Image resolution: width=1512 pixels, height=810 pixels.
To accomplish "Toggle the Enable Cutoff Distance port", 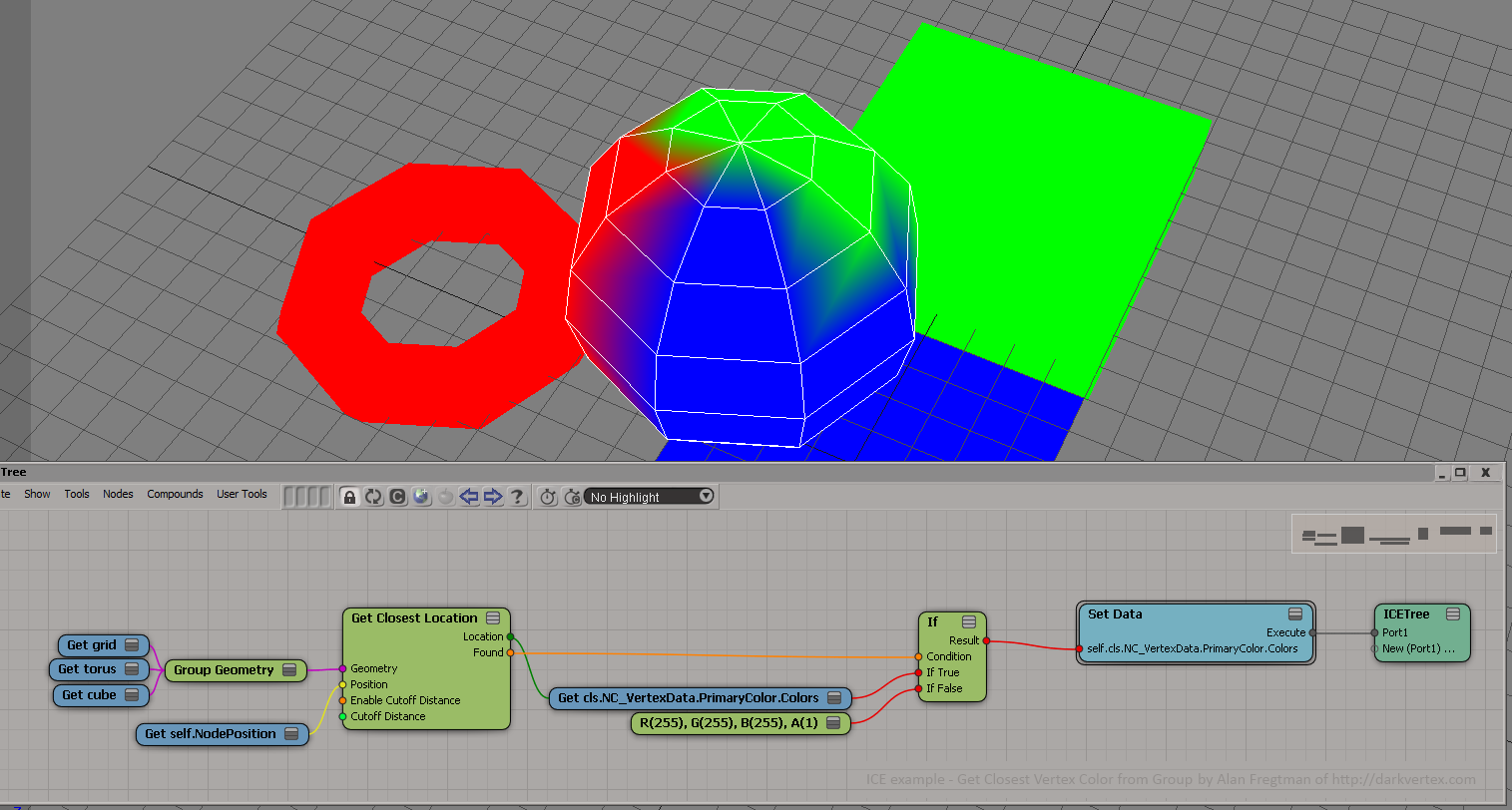I will 343,700.
